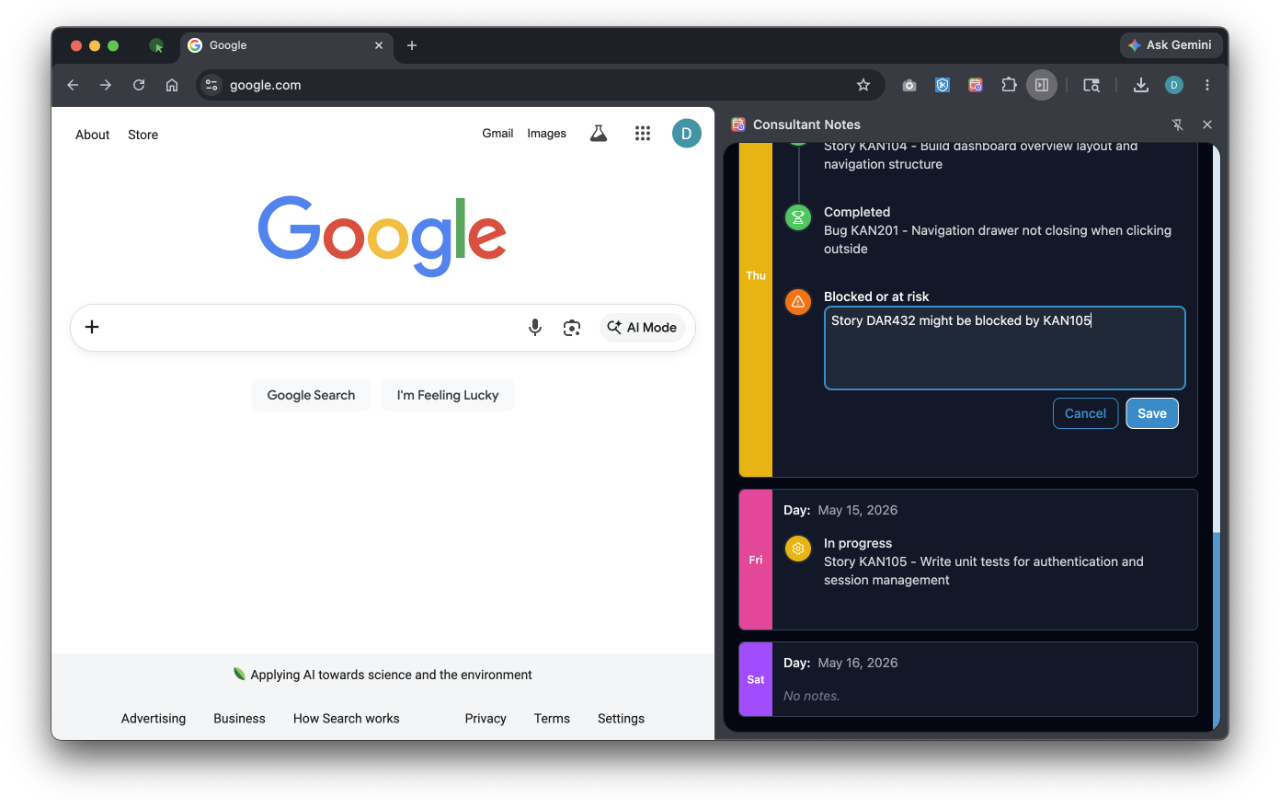Viewport: 1280px width, 800px height.
Task: Close the Consultant Notes side panel
Action: click(x=1207, y=125)
